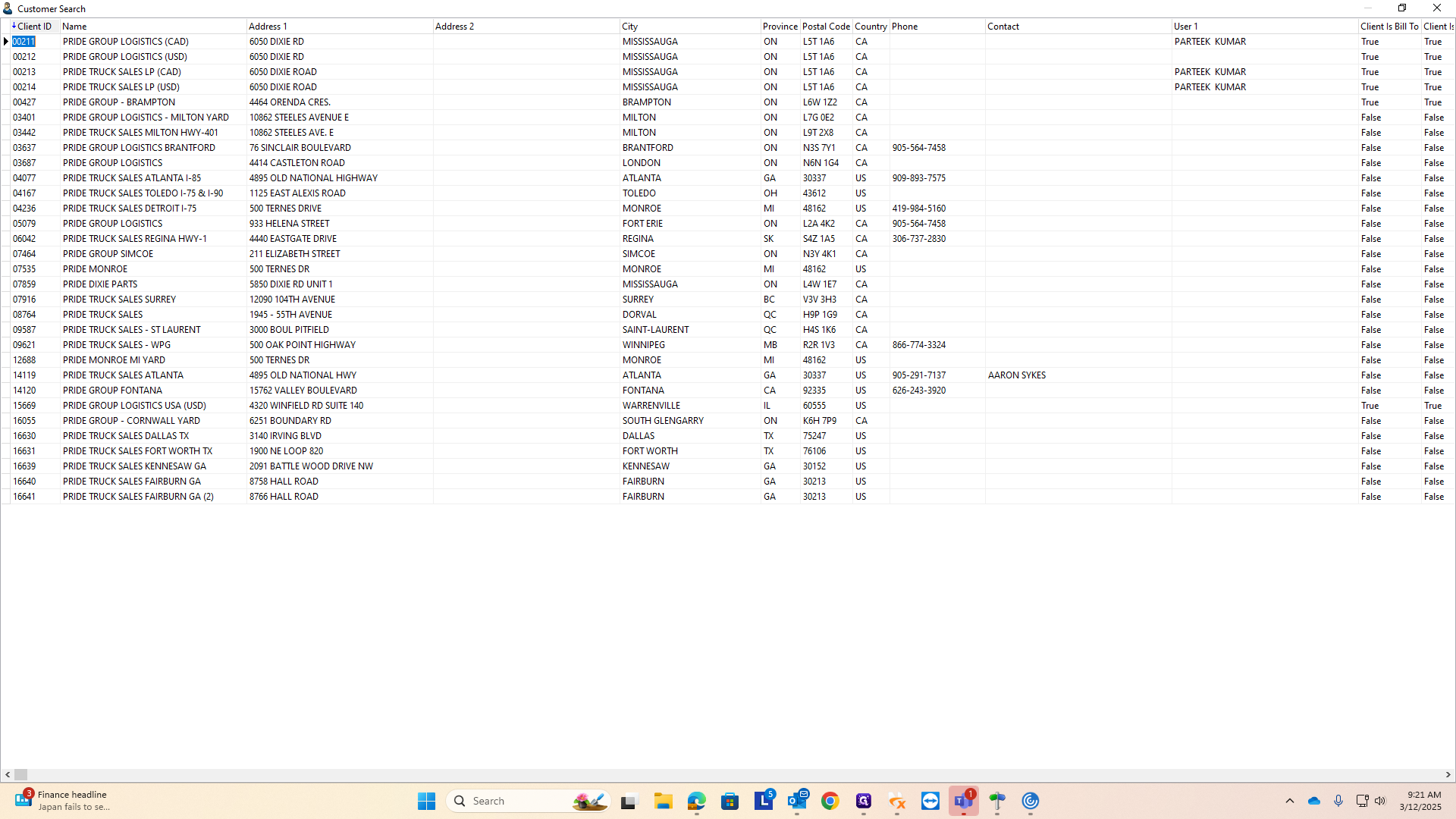Open Outlook from the taskbar

797,801
